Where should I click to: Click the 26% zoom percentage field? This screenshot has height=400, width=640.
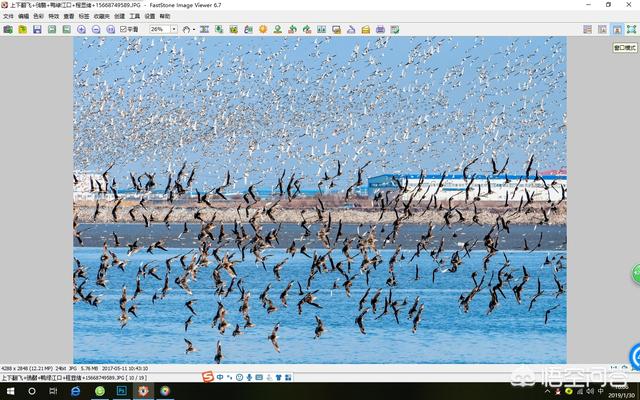point(160,29)
